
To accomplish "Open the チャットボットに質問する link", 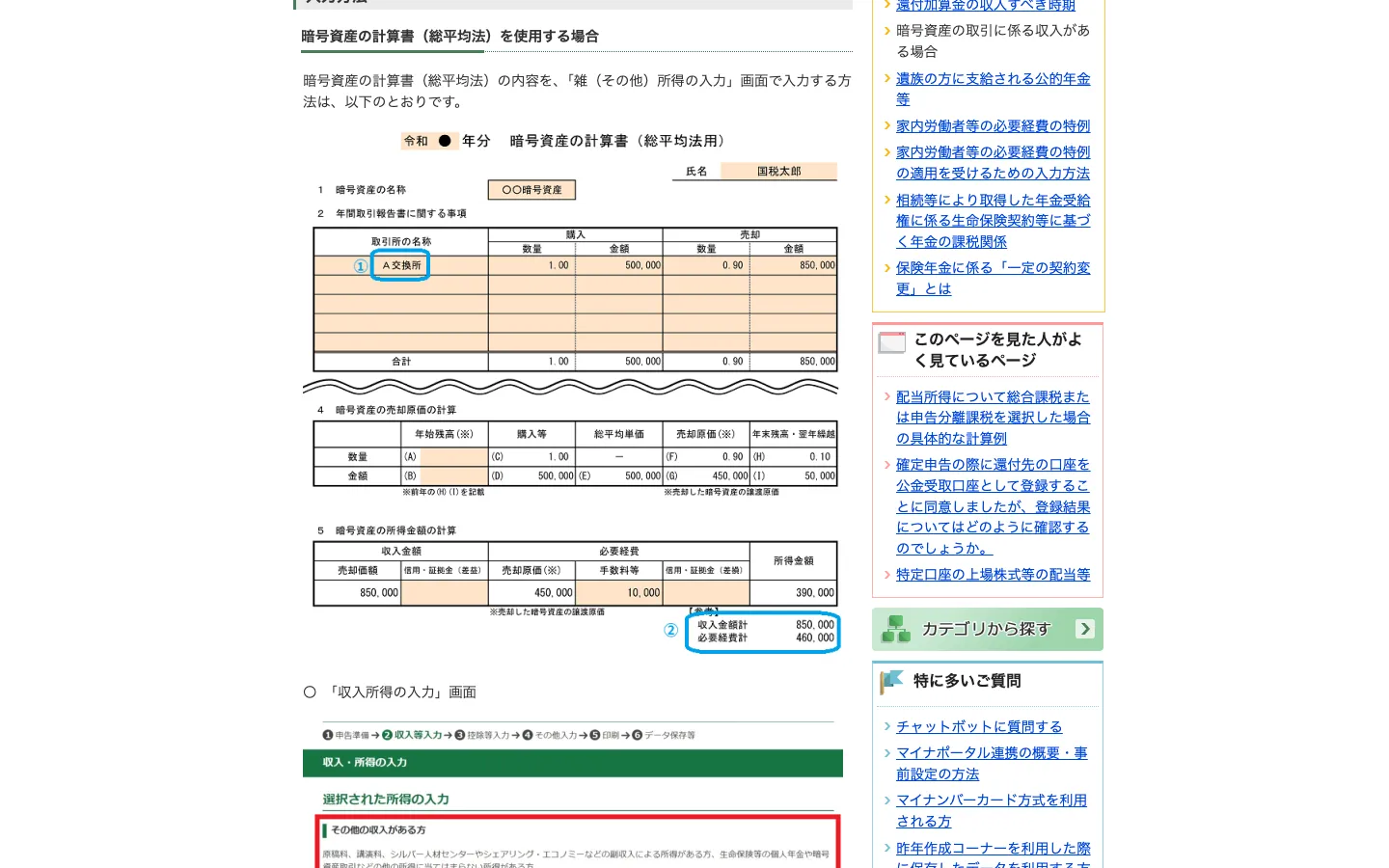I will click(x=979, y=727).
